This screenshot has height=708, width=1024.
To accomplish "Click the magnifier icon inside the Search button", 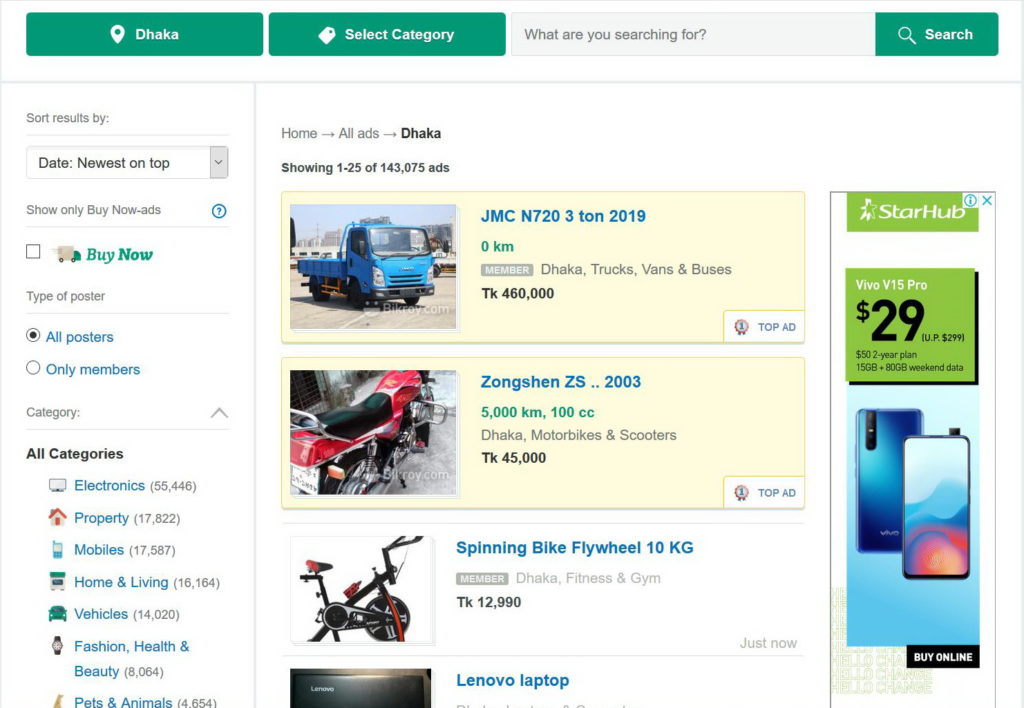I will [906, 32].
